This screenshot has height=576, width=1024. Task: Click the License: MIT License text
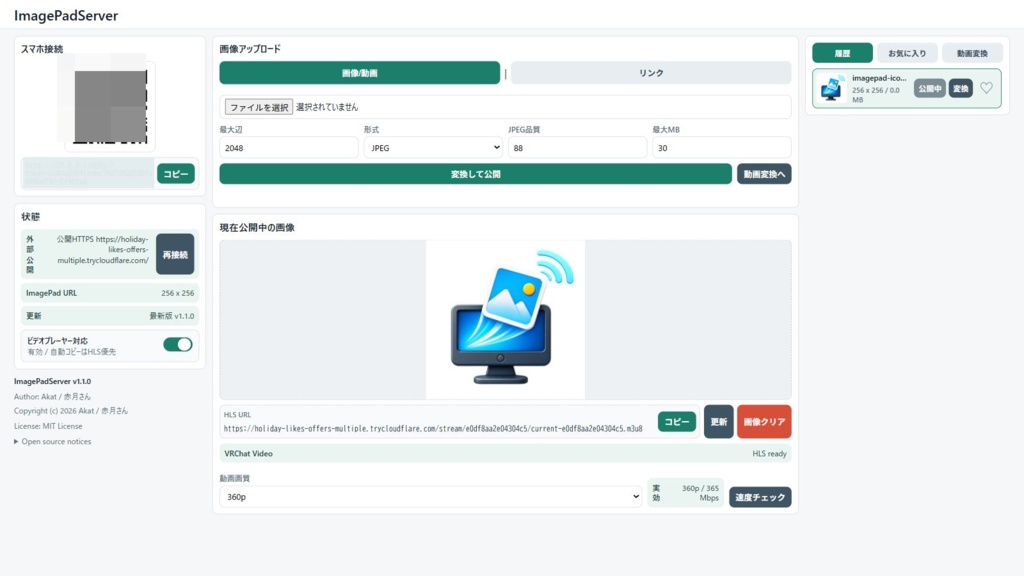[x=48, y=426]
